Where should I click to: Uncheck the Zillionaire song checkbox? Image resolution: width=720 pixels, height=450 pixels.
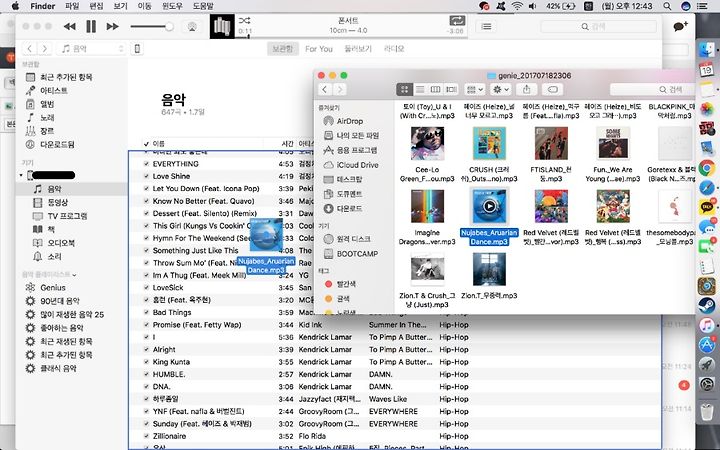146,436
